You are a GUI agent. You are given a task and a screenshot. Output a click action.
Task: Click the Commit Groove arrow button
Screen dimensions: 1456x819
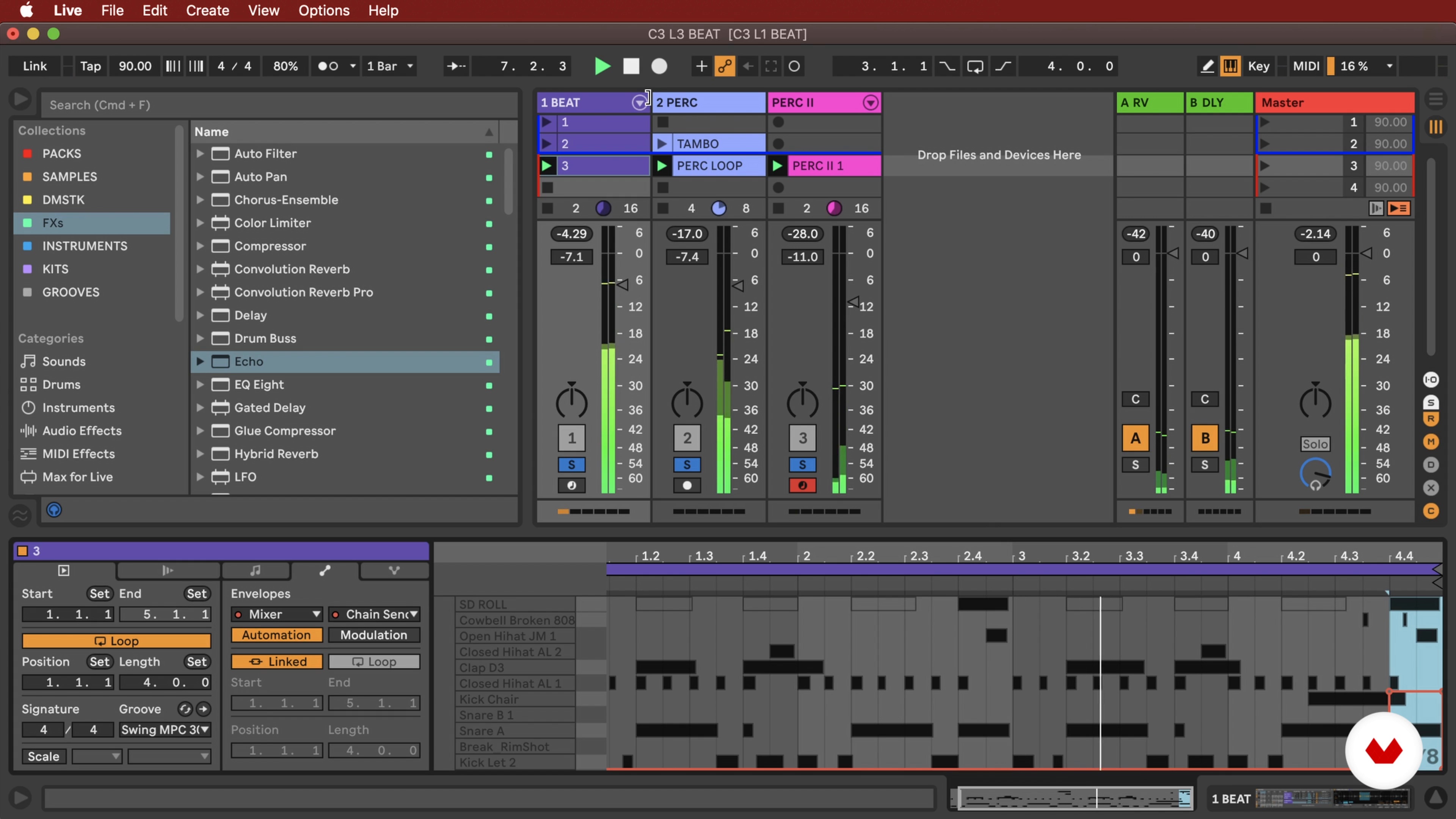click(204, 709)
